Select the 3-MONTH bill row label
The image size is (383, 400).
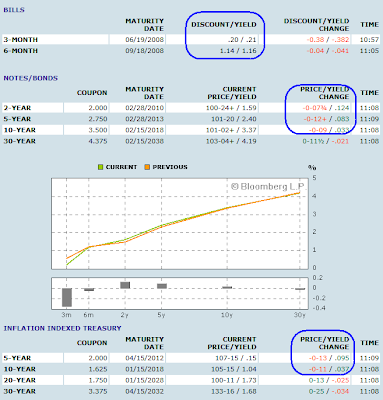point(21,40)
